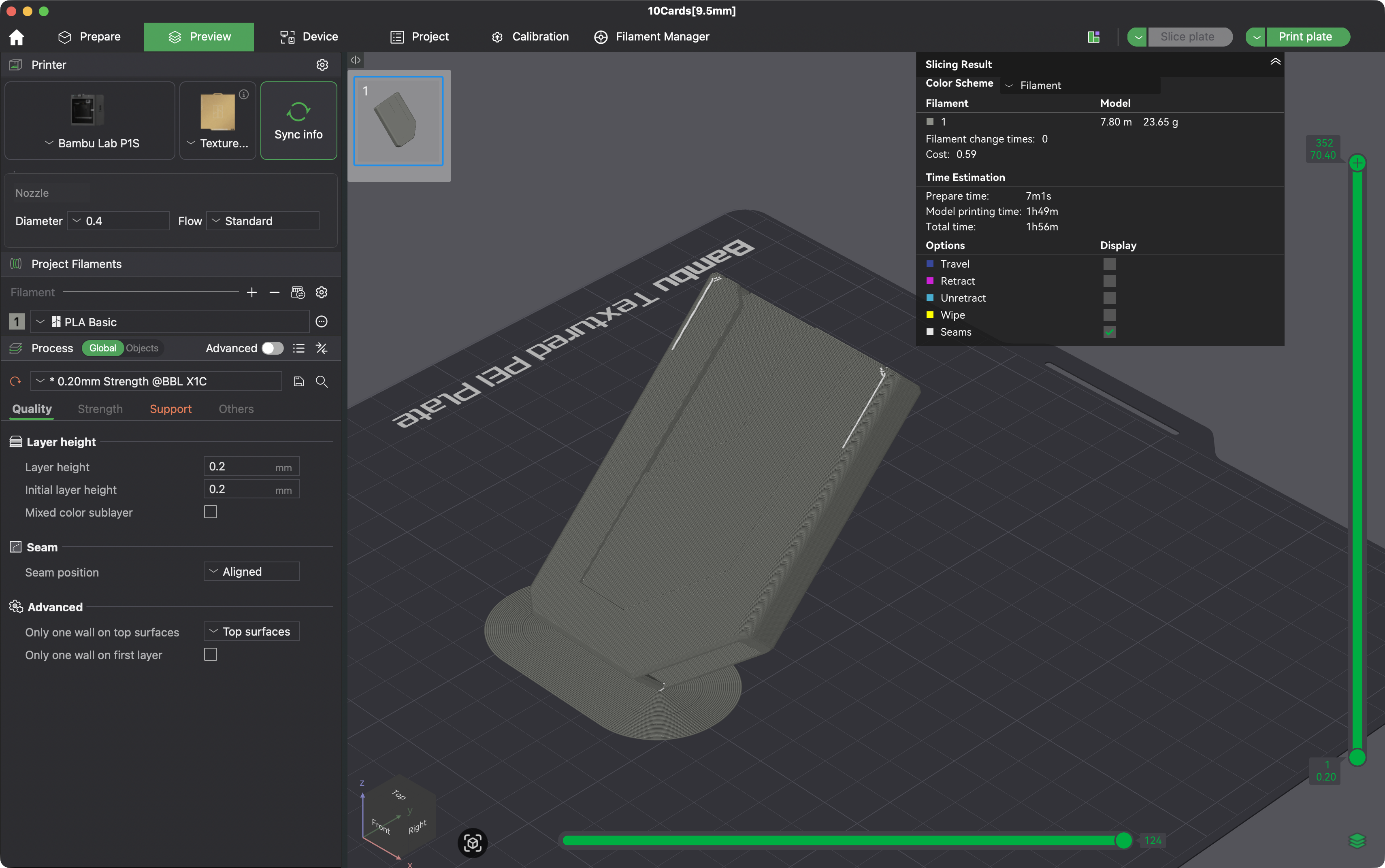1385x868 pixels.
Task: Enable Only one wall on first layer
Action: tap(211, 655)
